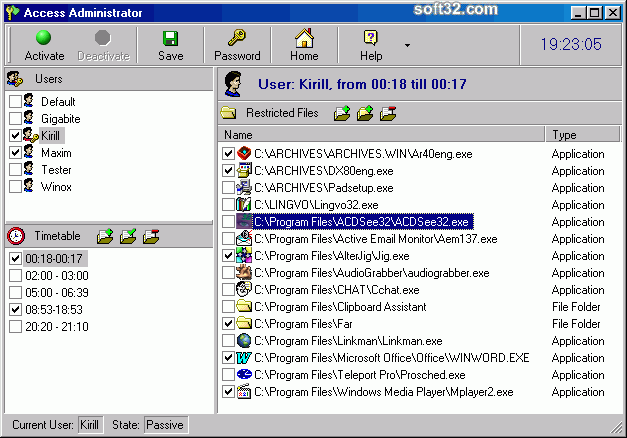Click the Cchat.exe face icon
Image resolution: width=627 pixels, height=438 pixels.
tap(244, 289)
